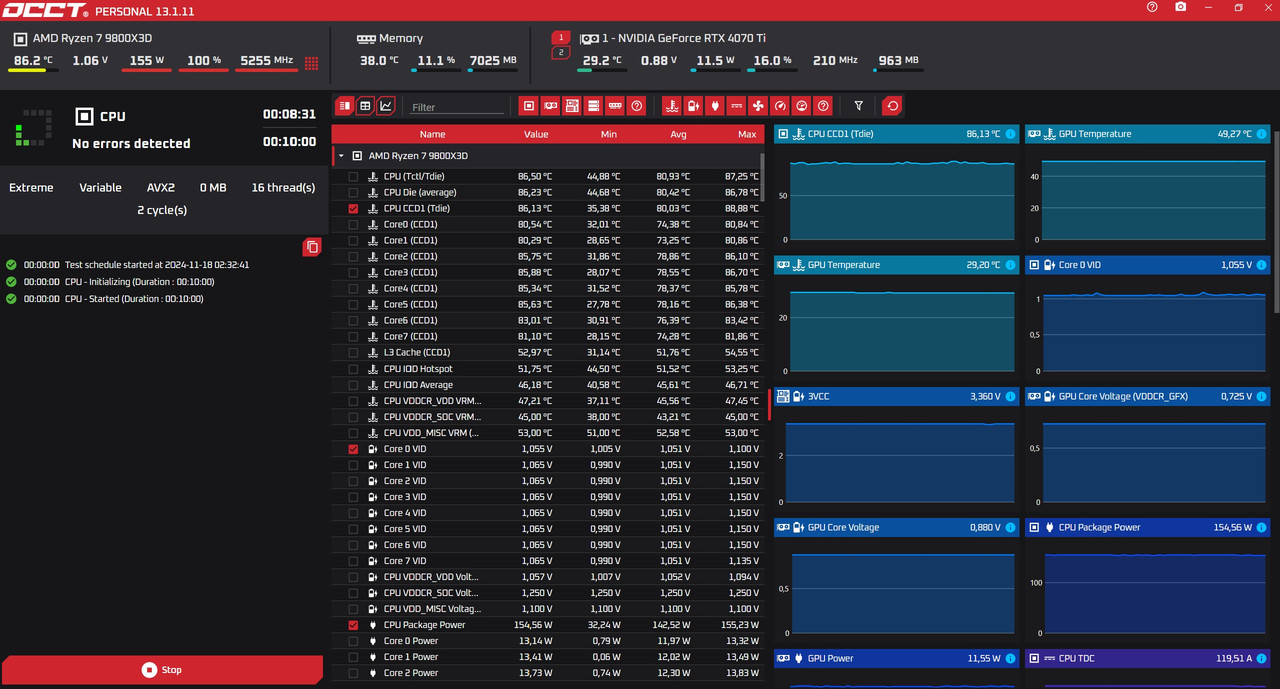
Task: Open the funnel filter options icon
Action: click(x=858, y=105)
